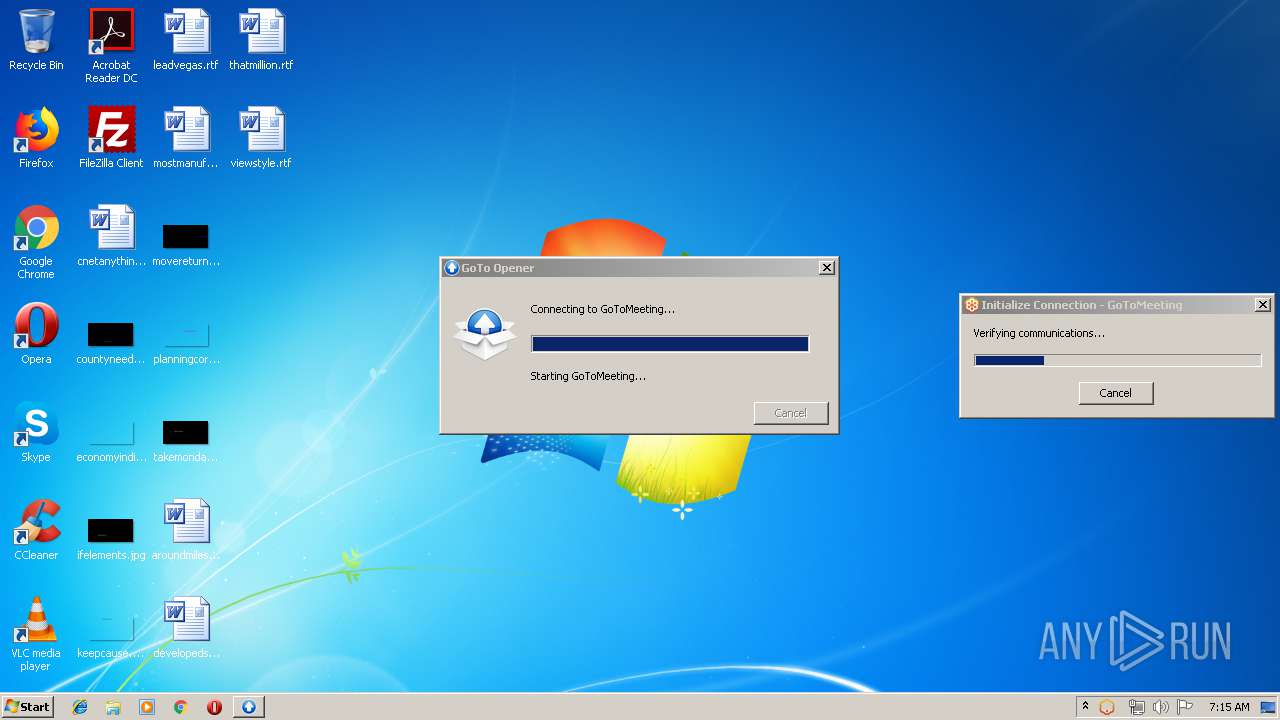Viewport: 1280px width, 720px height.
Task: Select the countyneed... file icon
Action: 111,342
